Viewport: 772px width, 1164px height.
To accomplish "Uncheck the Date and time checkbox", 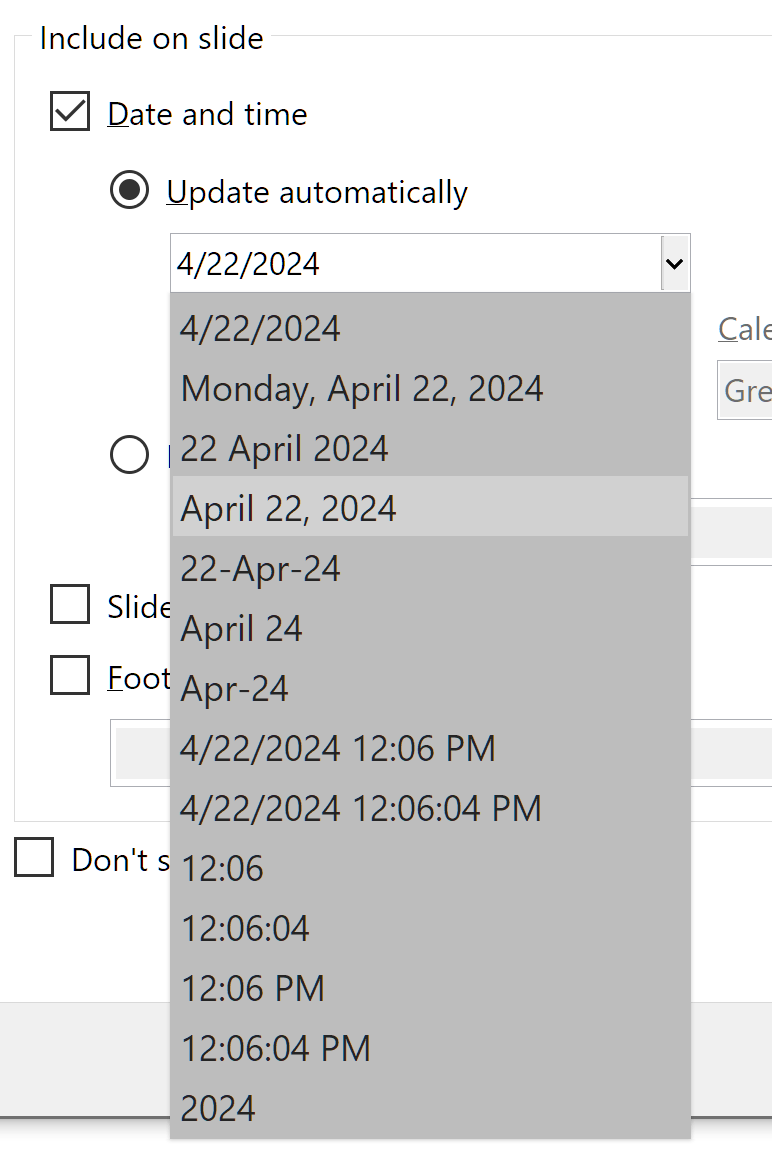I will coord(70,113).
